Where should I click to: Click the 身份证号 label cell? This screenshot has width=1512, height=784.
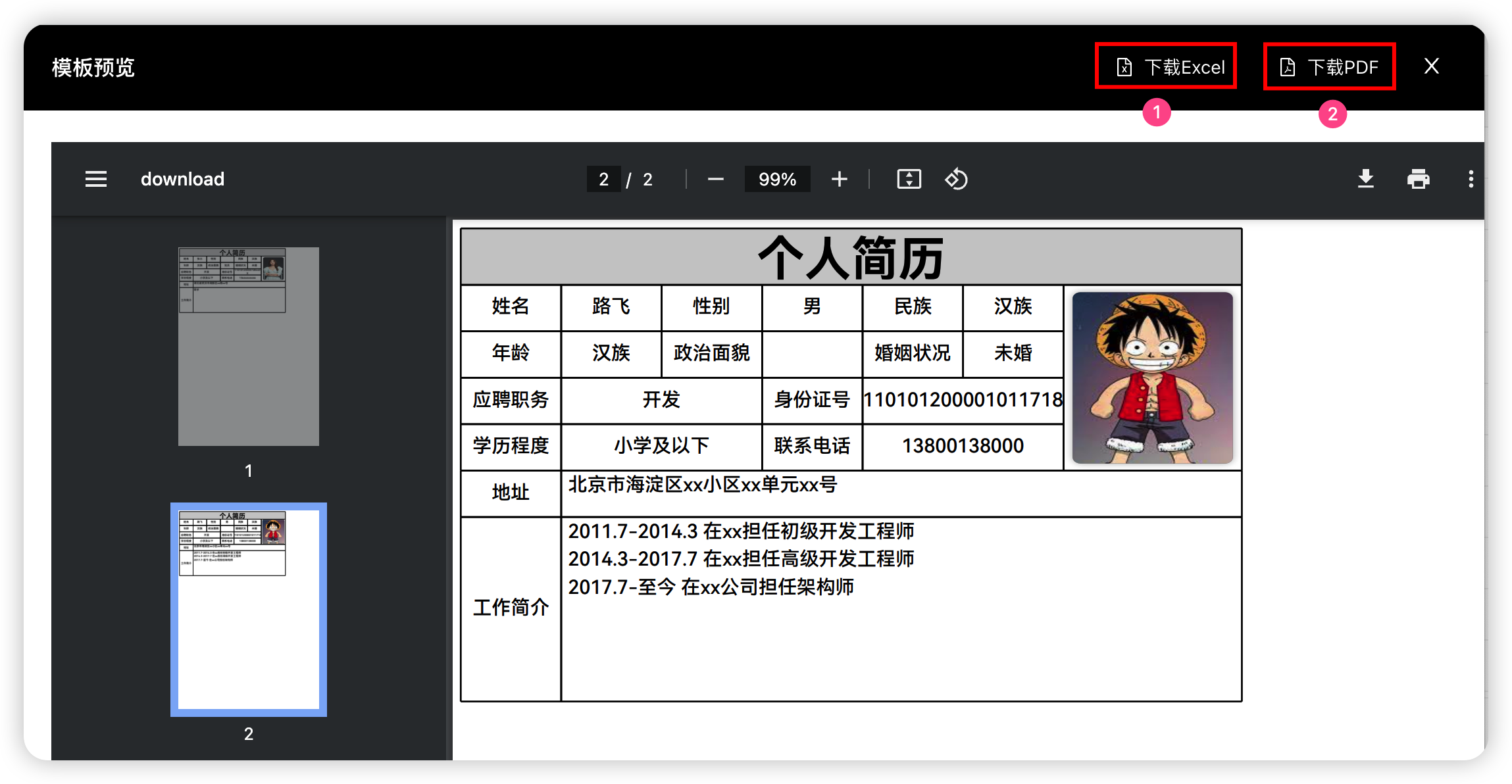(x=812, y=400)
